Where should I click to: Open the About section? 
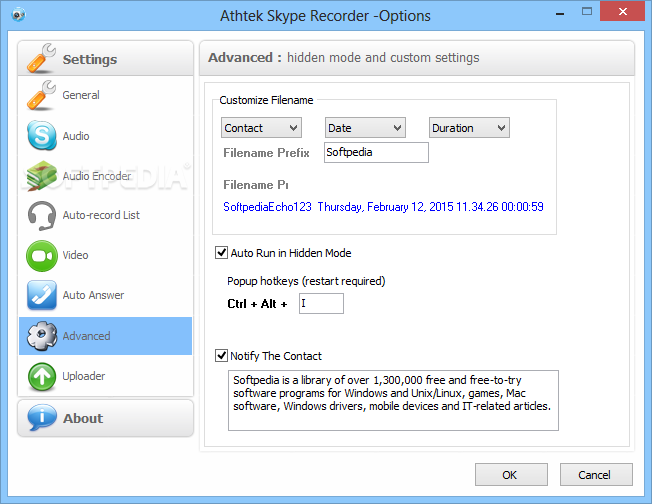(105, 418)
